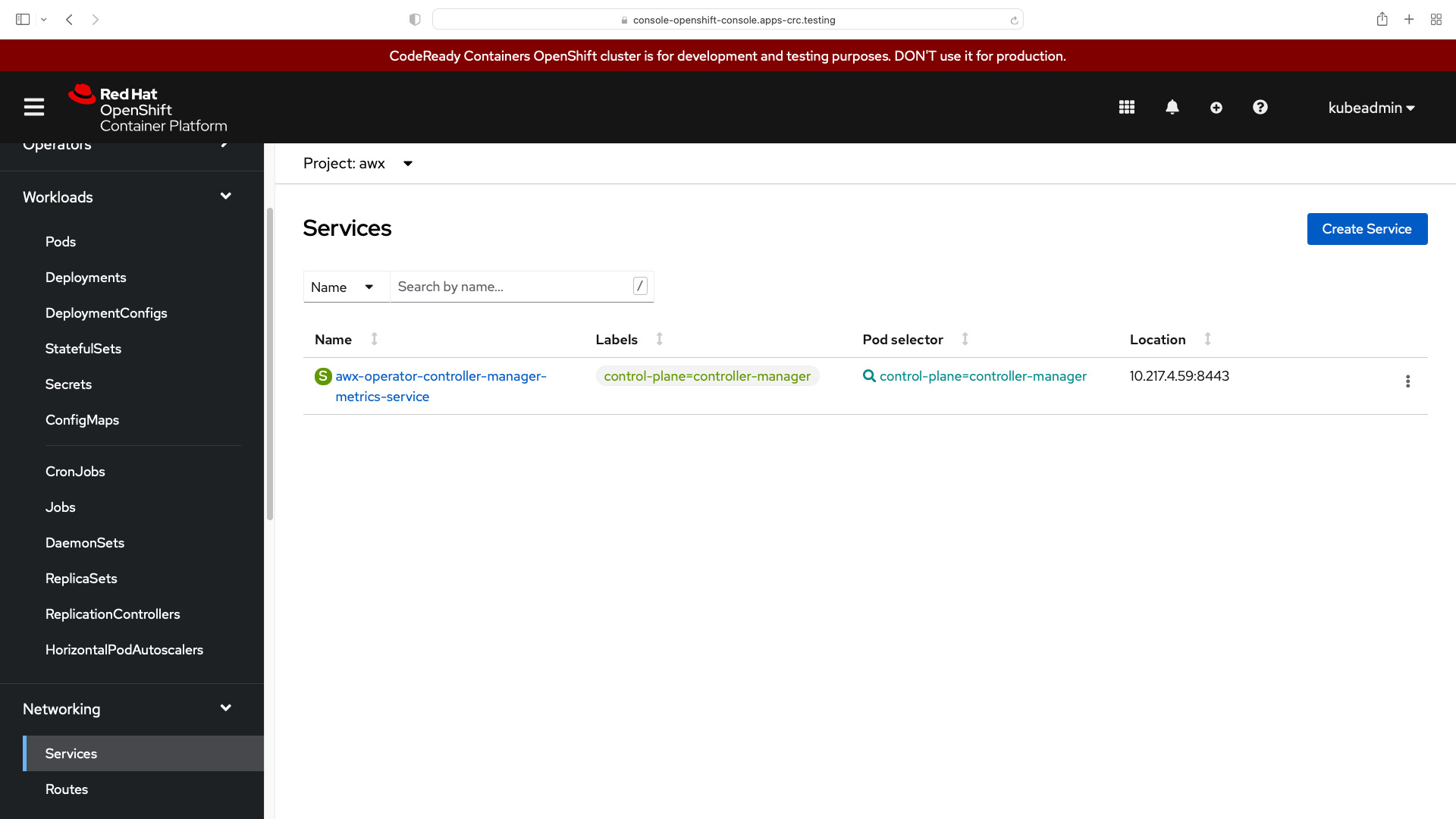Viewport: 1456px width, 819px height.
Task: Expand the Workloads sidebar section
Action: pos(127,197)
